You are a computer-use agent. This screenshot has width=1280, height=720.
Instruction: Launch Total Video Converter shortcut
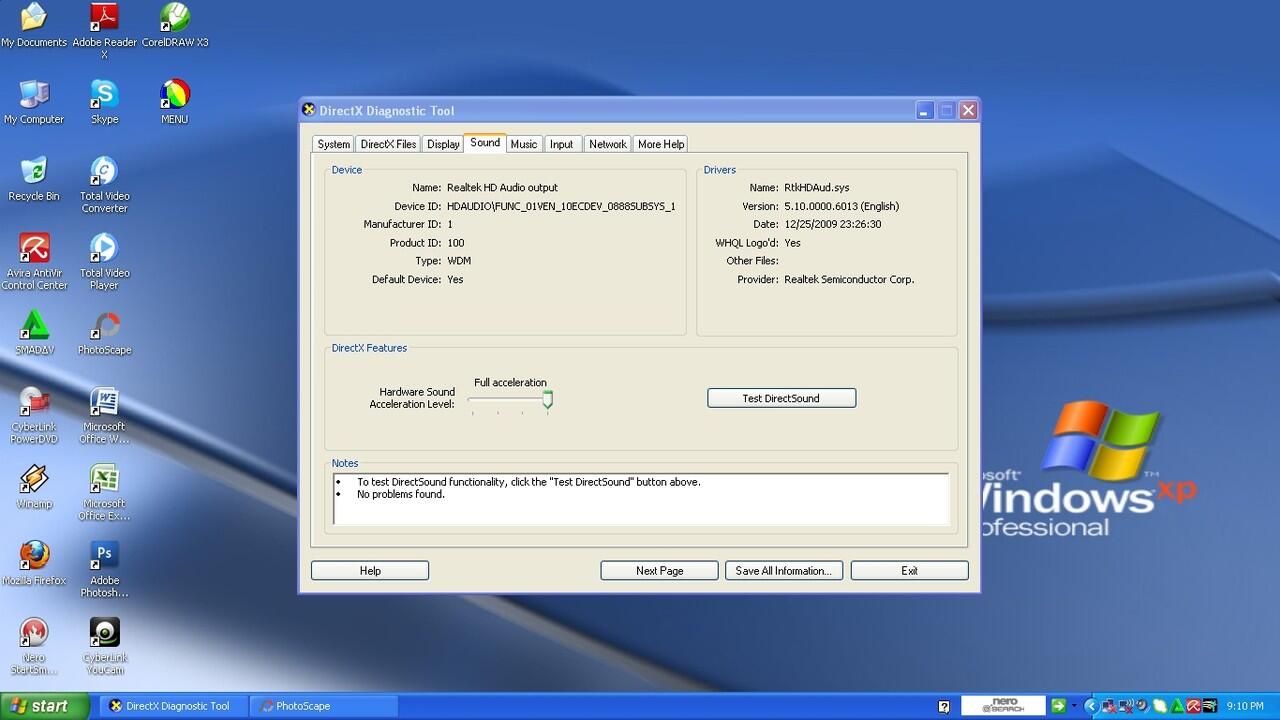(x=104, y=185)
